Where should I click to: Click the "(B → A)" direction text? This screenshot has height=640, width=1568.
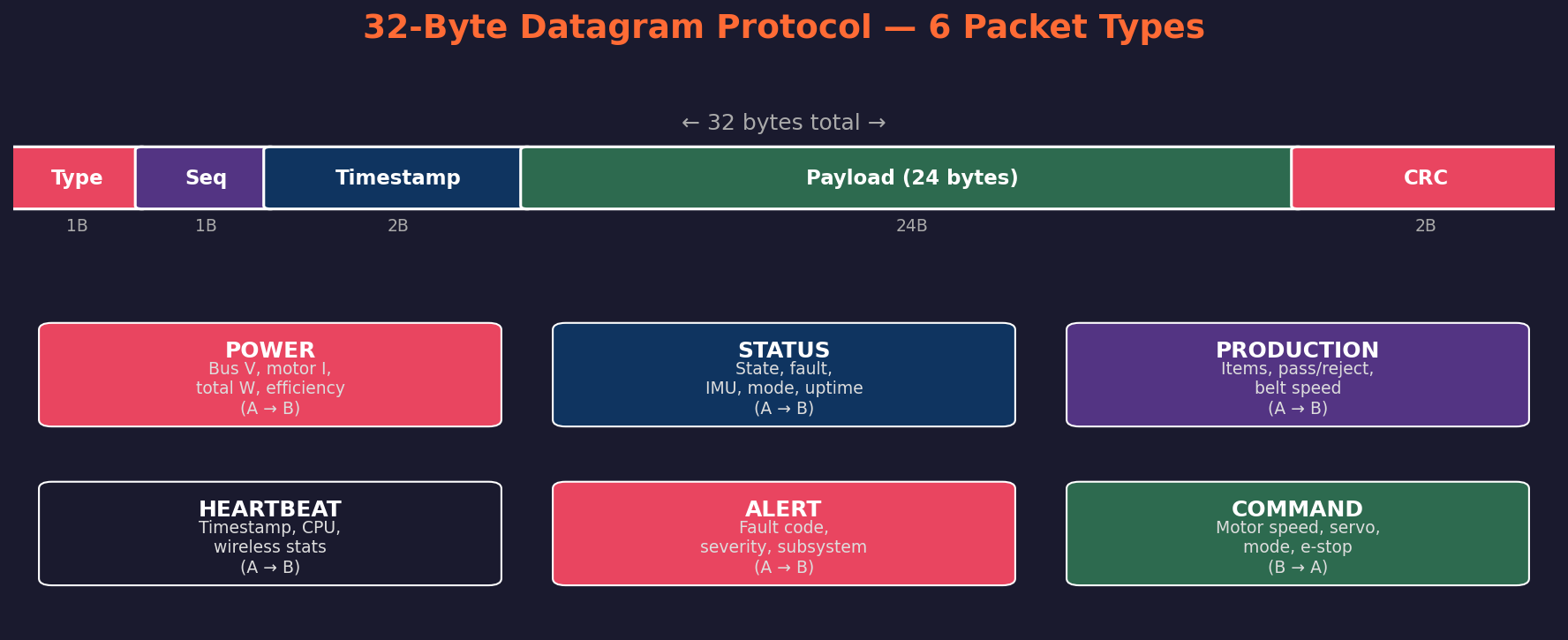pos(1297,568)
